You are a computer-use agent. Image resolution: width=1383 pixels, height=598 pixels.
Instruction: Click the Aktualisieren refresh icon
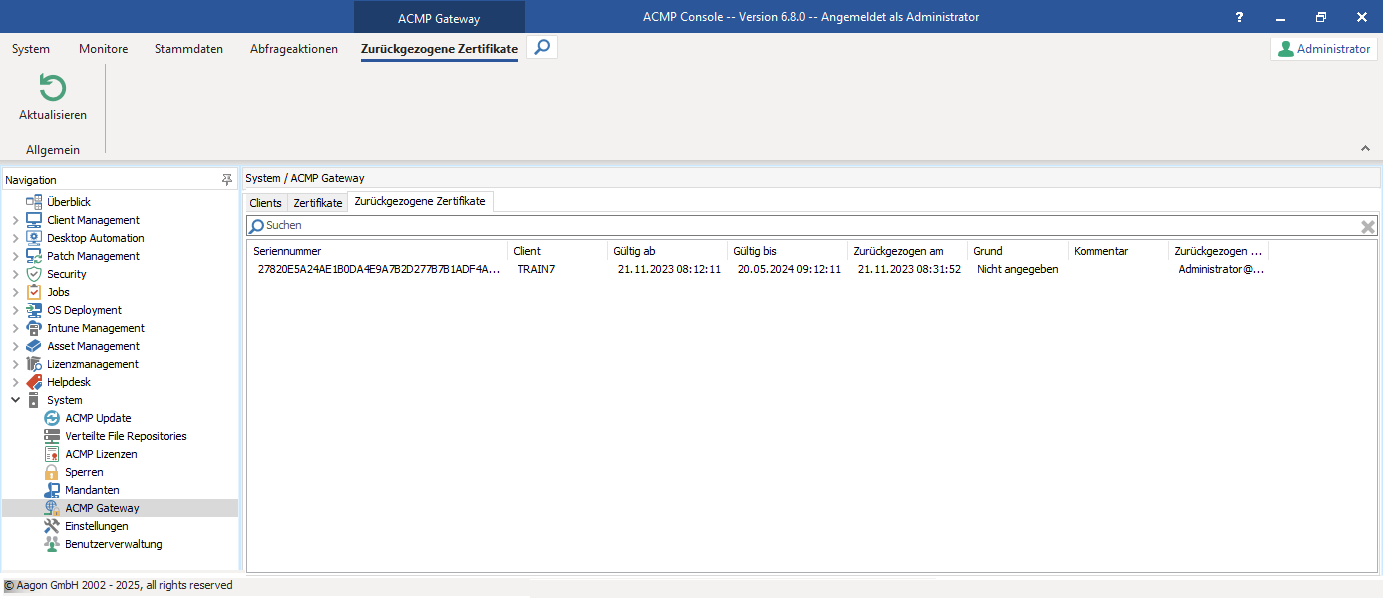[x=51, y=89]
